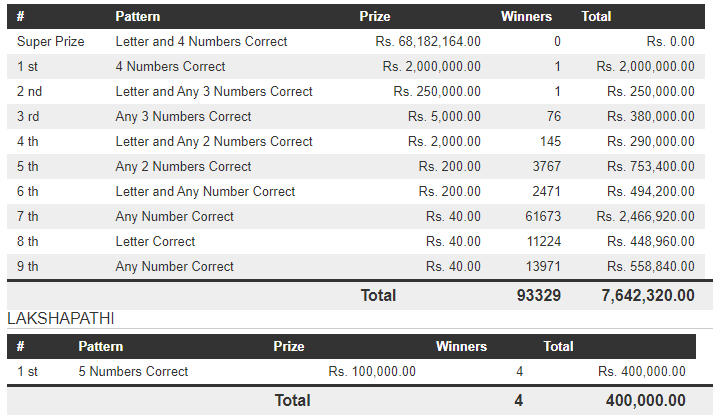The width and height of the screenshot is (713, 416).
Task: Click the Rs. 68,182,164.00 prize amount
Action: [428, 42]
